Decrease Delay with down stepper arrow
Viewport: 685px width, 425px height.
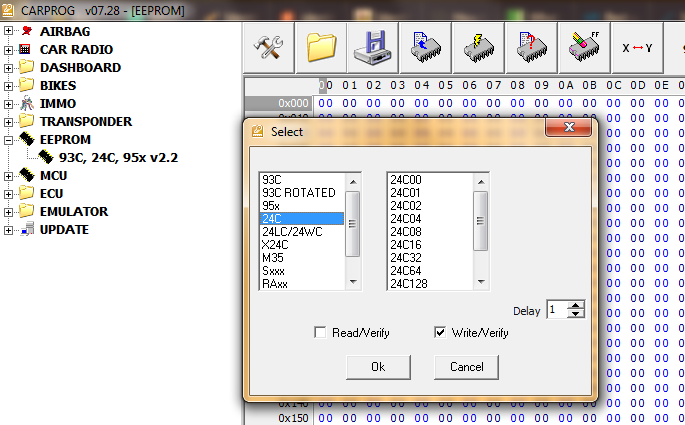click(576, 314)
